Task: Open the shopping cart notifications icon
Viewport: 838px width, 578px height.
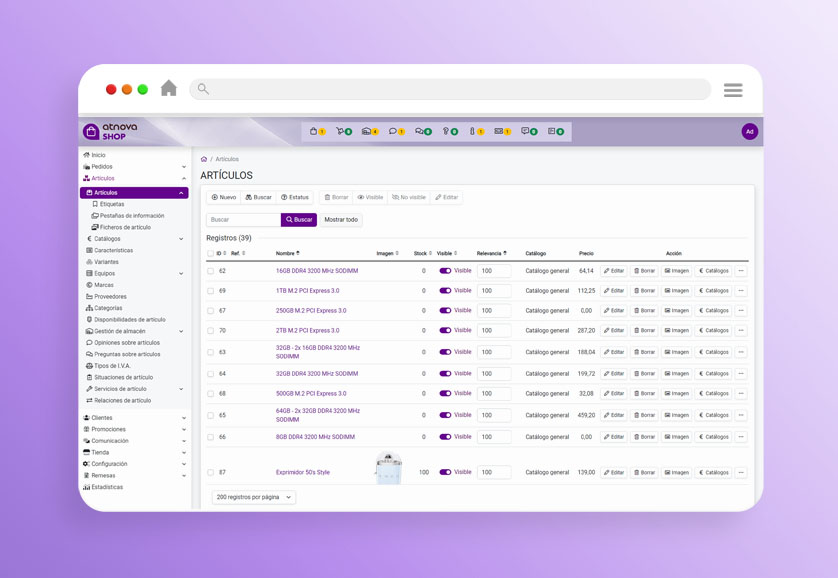Action: point(340,131)
